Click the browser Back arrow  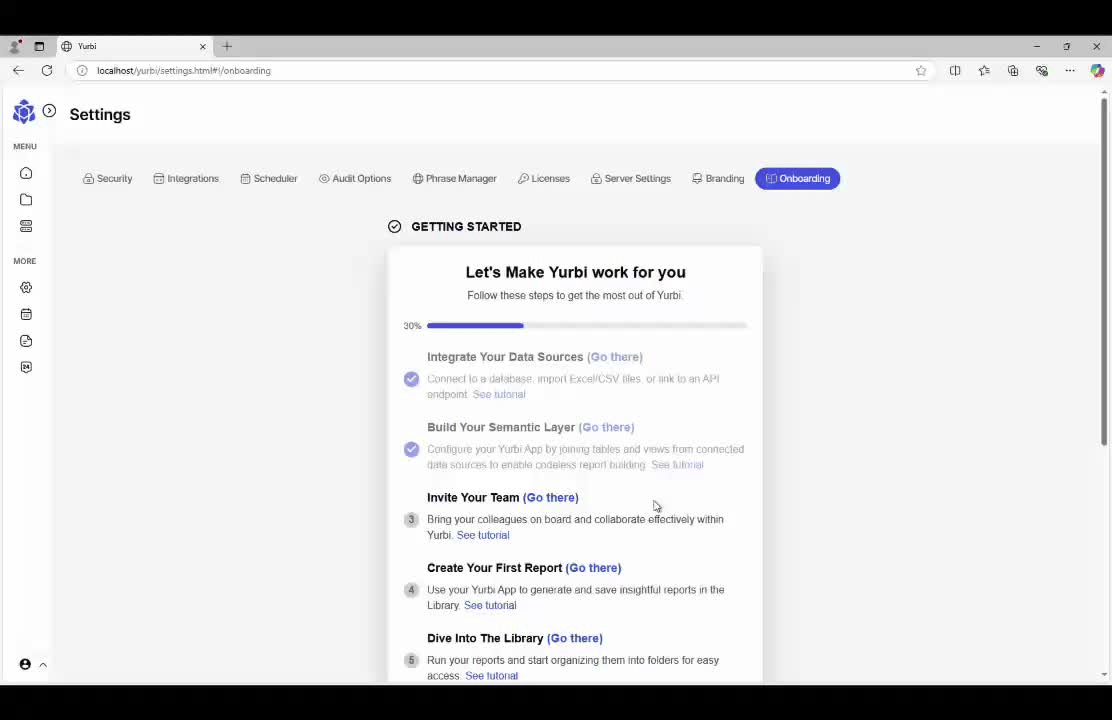(18, 70)
